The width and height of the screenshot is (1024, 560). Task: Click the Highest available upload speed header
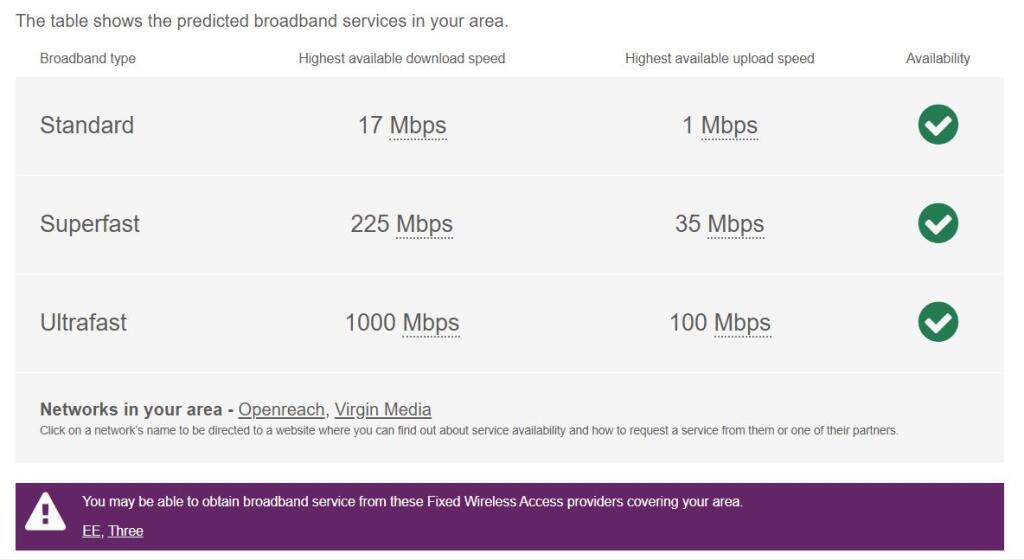point(720,59)
